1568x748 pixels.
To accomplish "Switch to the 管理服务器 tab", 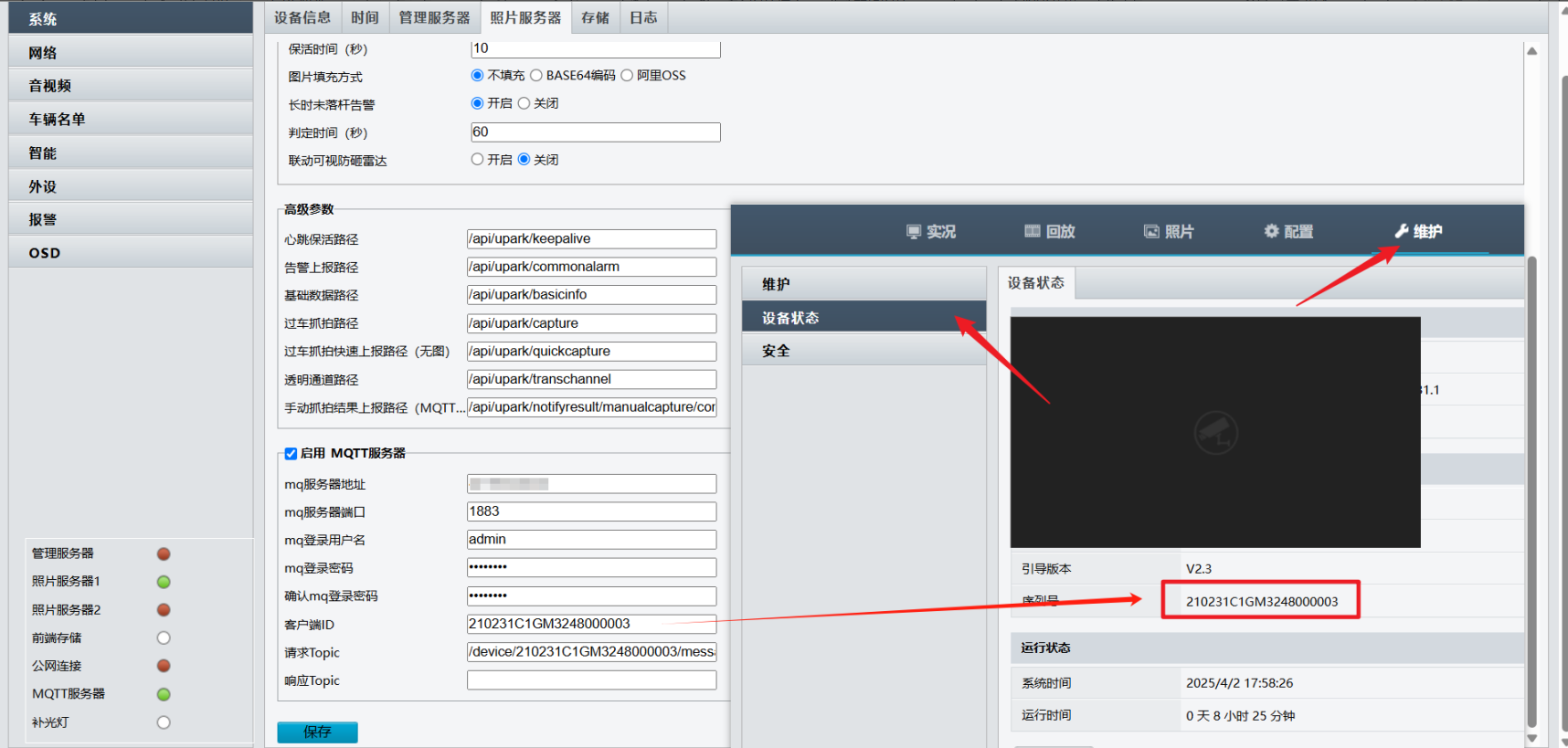I will coord(434,17).
